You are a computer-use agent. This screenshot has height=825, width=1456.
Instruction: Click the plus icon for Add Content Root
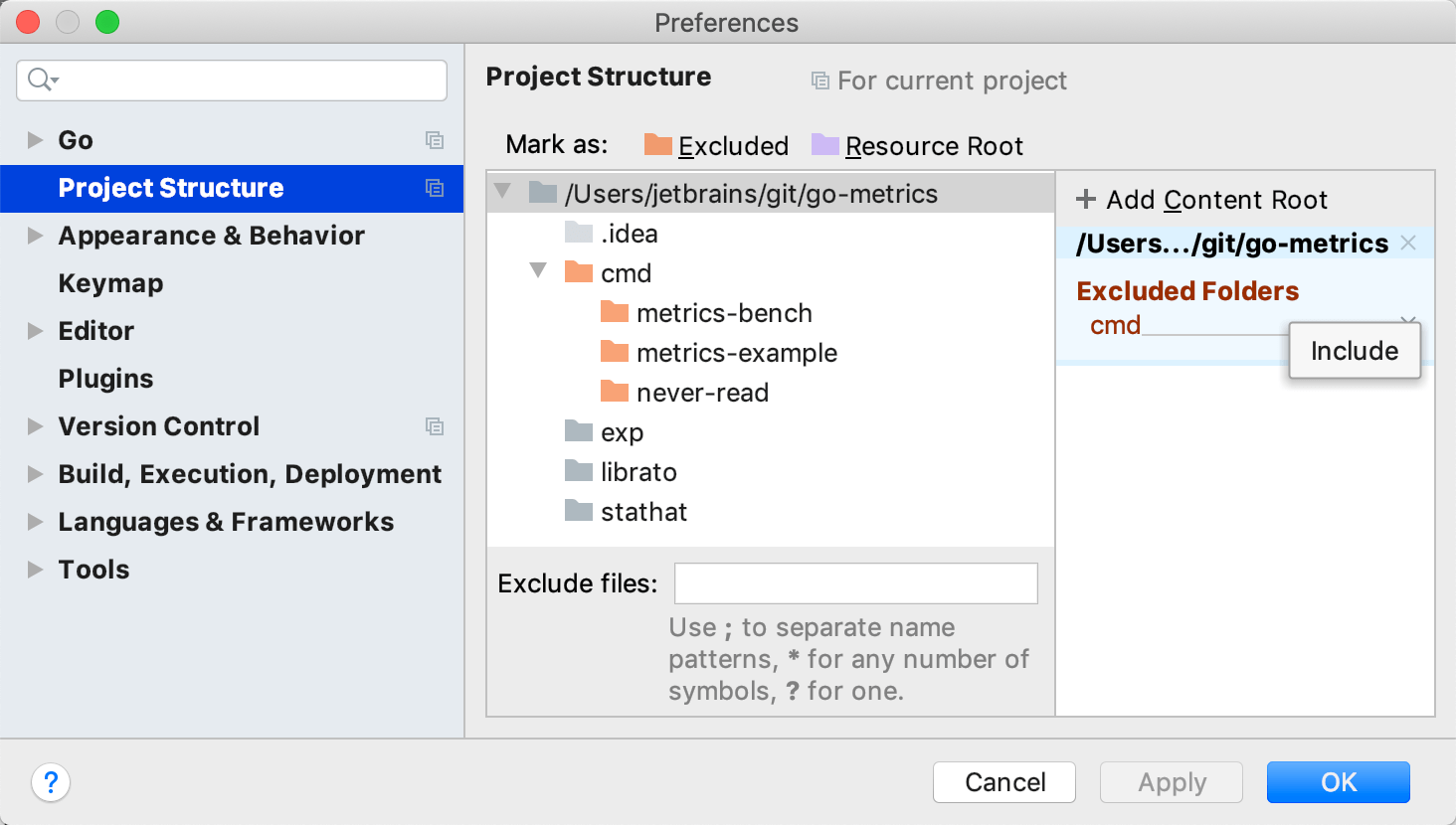1086,200
